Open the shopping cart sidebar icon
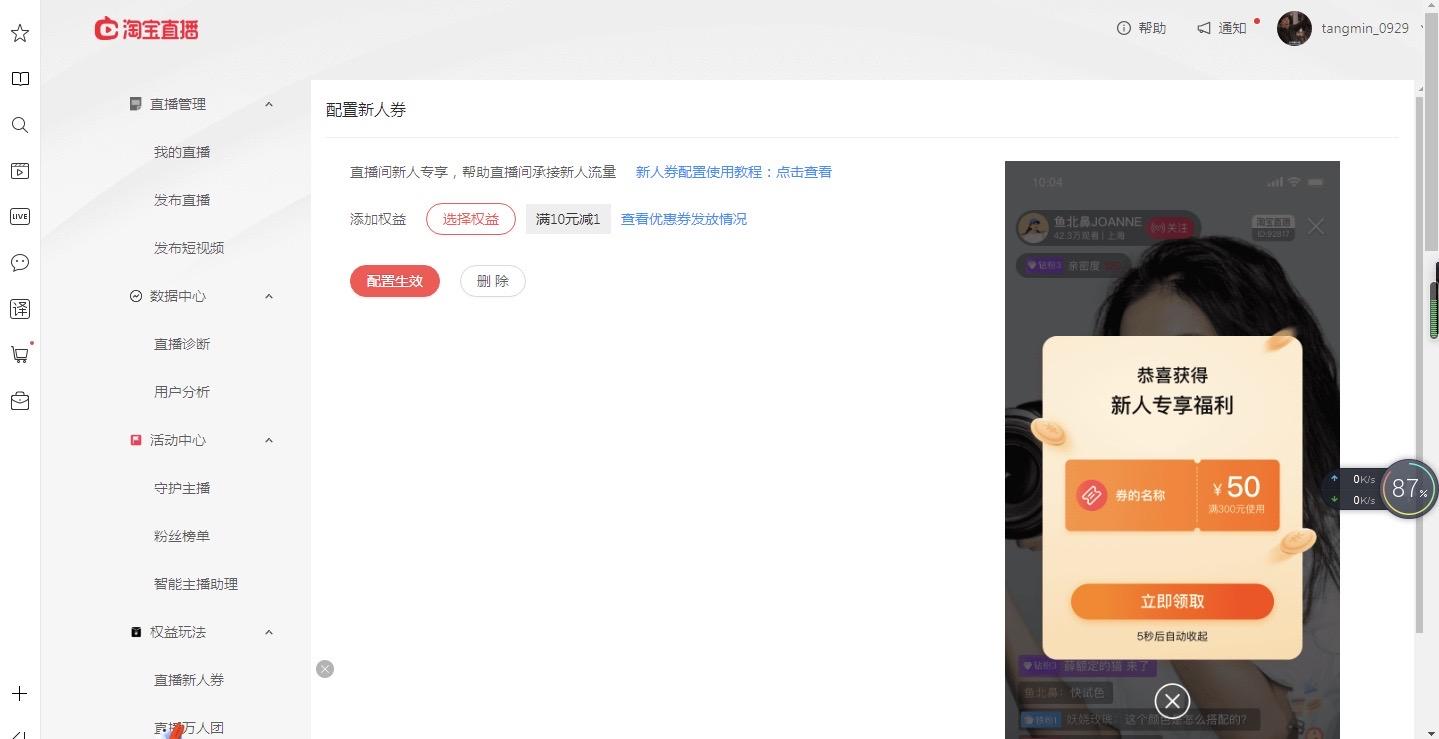The width and height of the screenshot is (1439, 739). tap(20, 354)
